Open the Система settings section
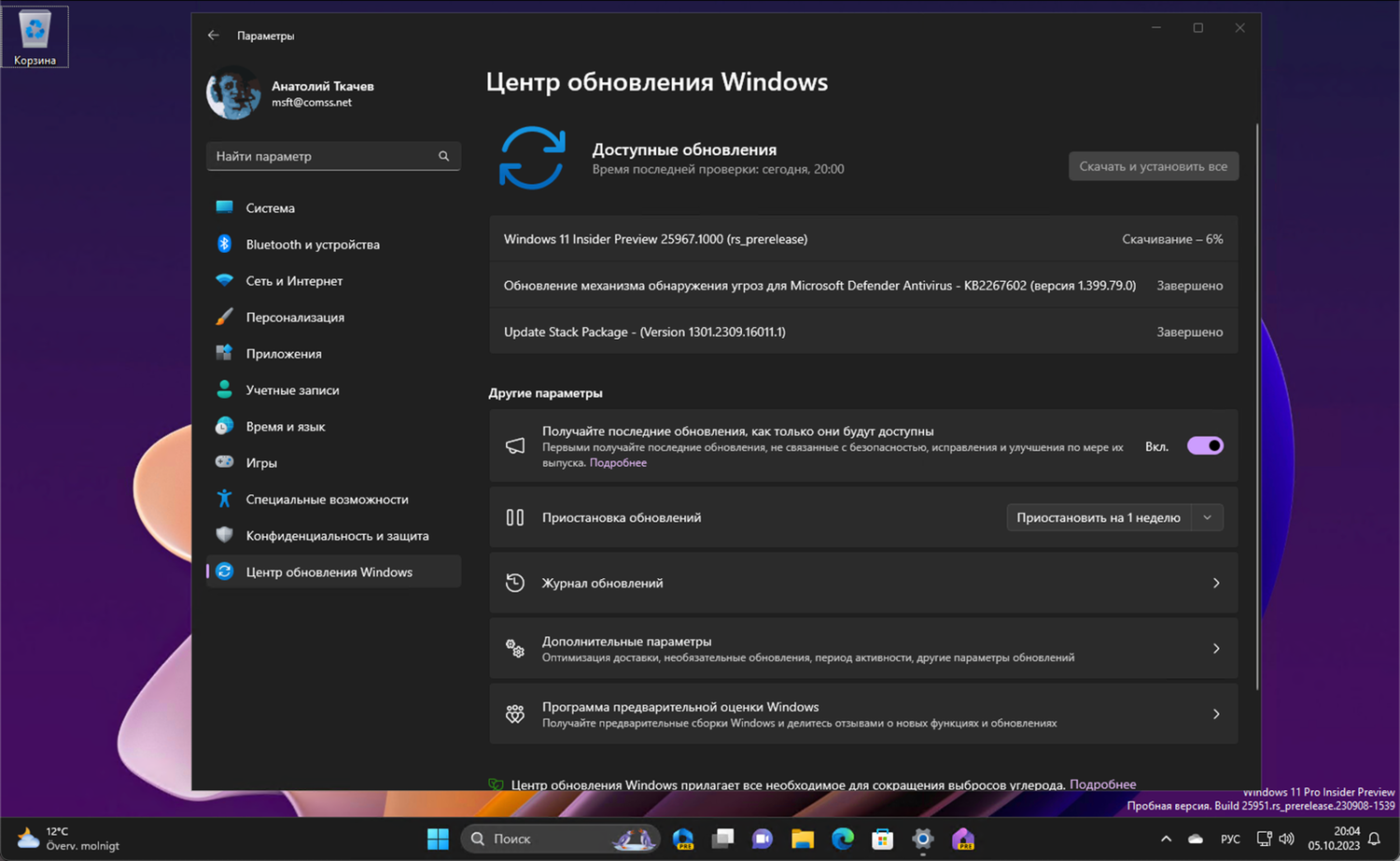This screenshot has width=1400, height=861. coord(271,207)
